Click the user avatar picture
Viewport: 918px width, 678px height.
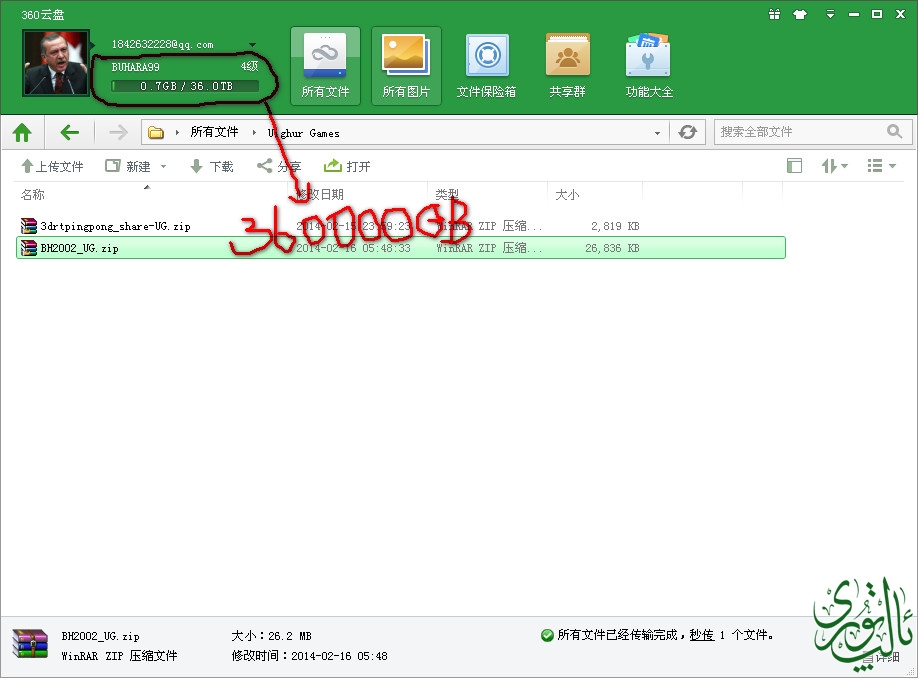click(56, 63)
